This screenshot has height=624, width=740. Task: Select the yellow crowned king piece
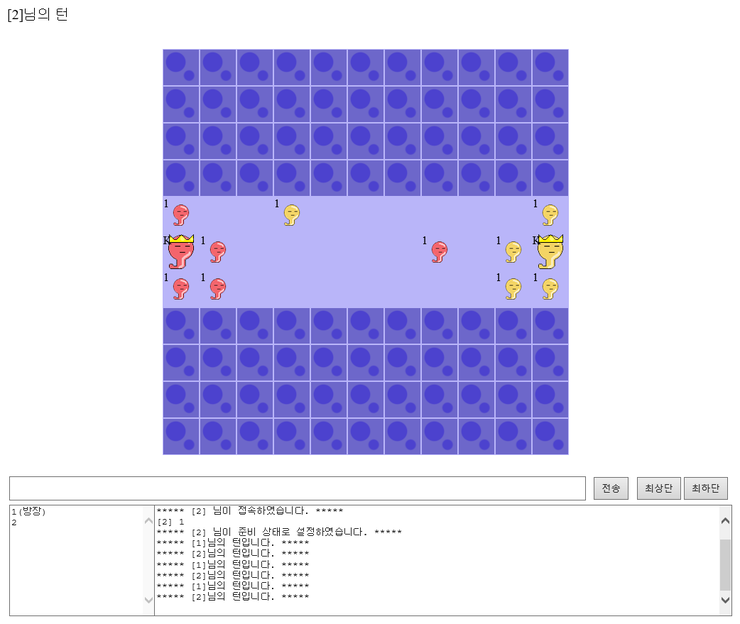click(x=550, y=251)
